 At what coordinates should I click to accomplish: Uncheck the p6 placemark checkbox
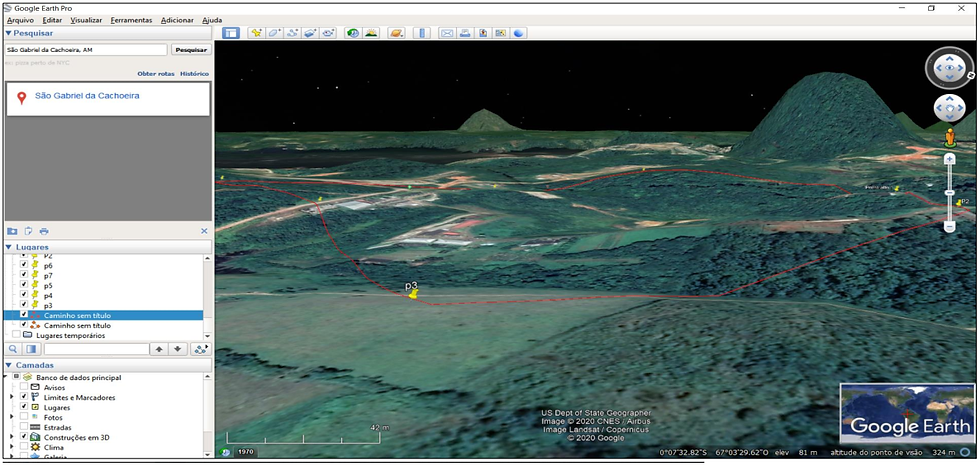pos(24,266)
